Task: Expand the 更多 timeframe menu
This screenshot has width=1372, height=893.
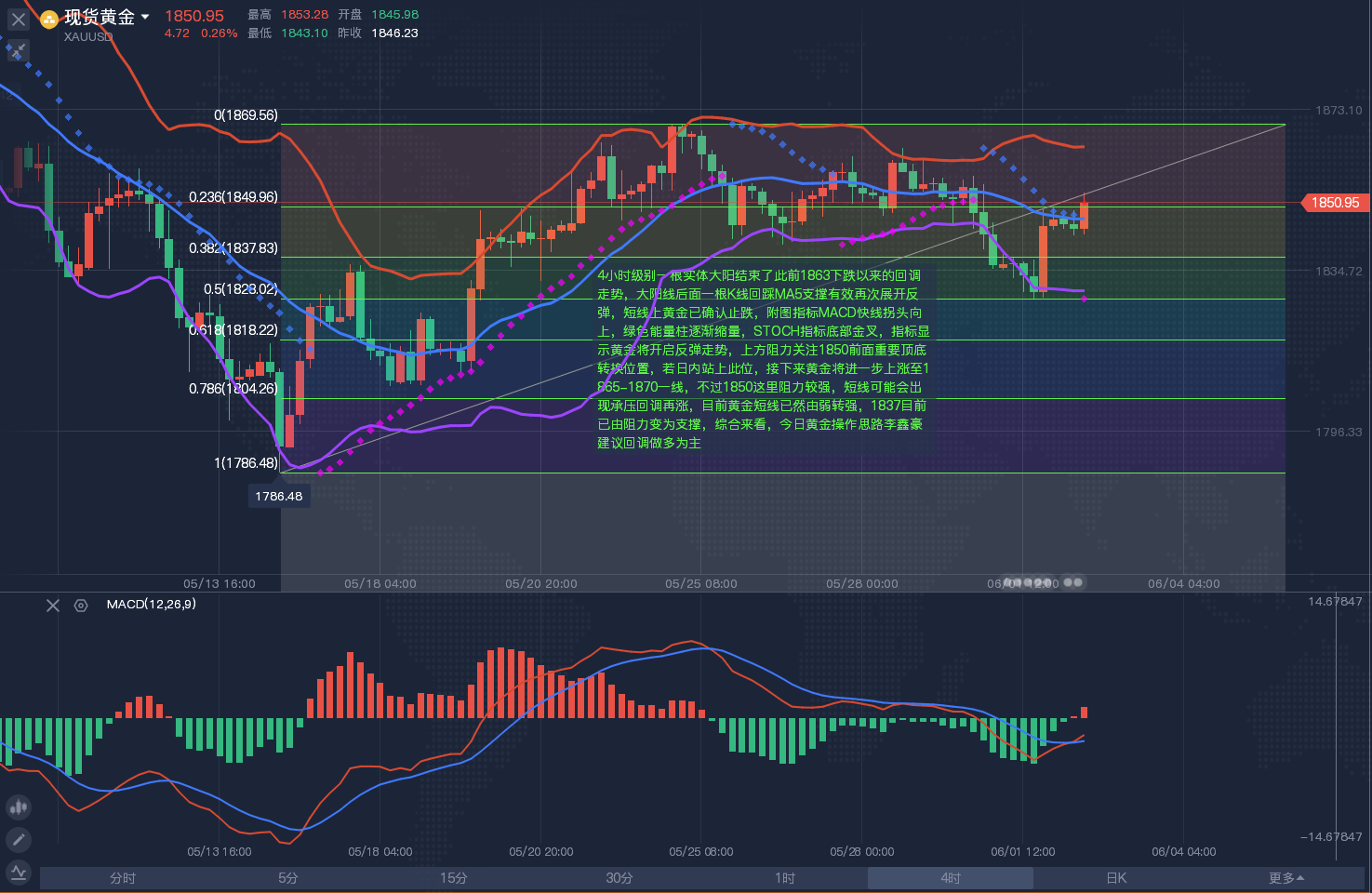Action: [x=1285, y=878]
